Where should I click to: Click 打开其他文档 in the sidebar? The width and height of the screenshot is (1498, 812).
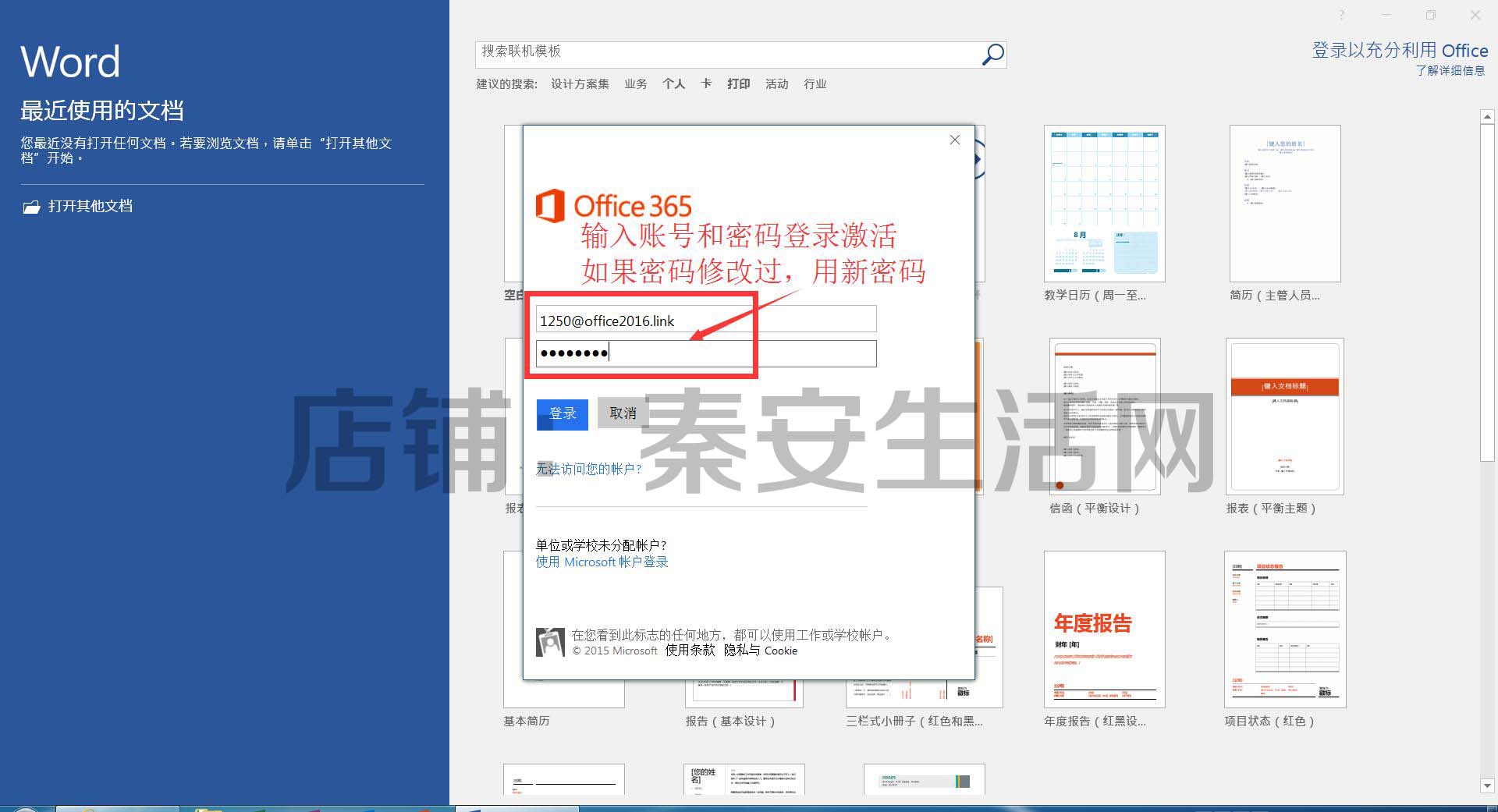pos(91,206)
